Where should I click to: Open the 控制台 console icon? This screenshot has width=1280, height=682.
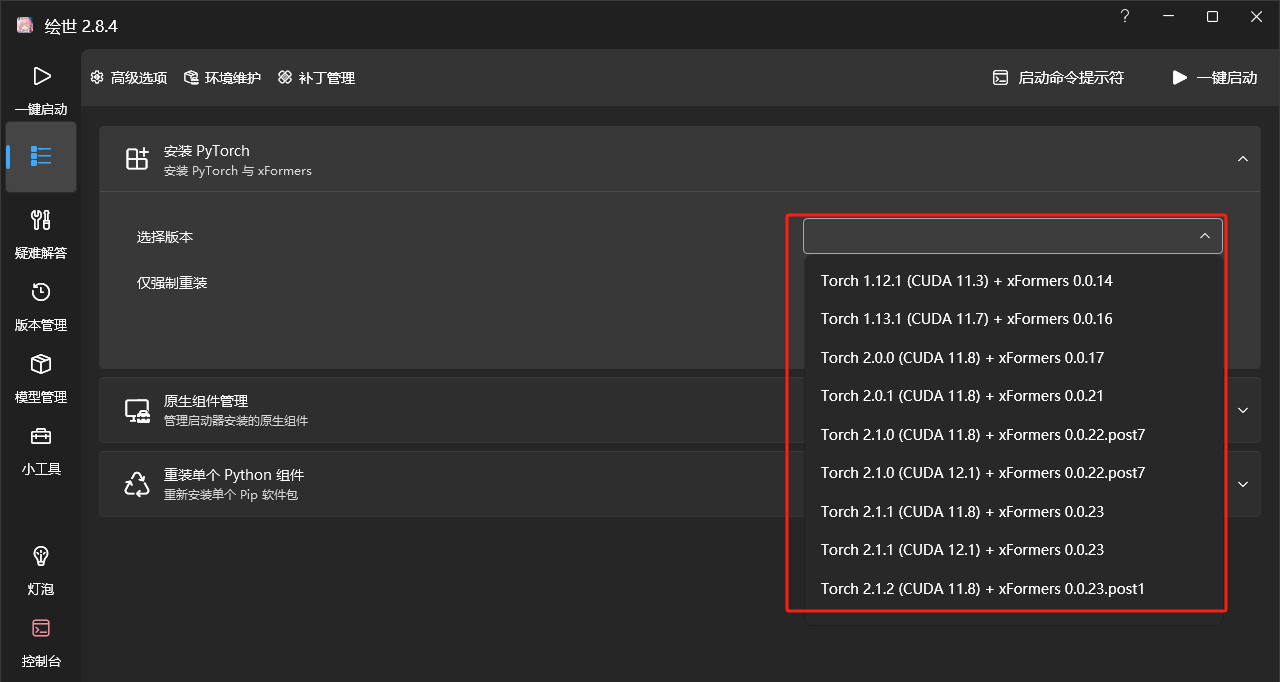click(41, 628)
